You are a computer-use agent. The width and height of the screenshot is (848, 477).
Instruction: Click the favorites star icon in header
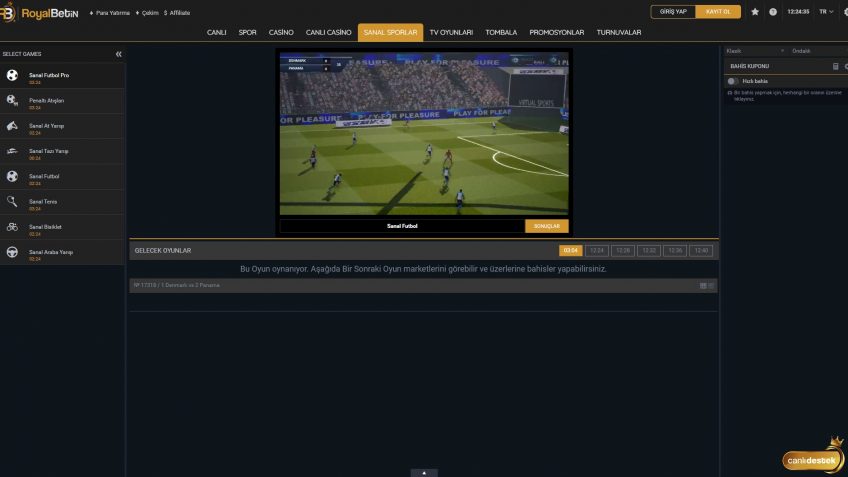coord(755,12)
